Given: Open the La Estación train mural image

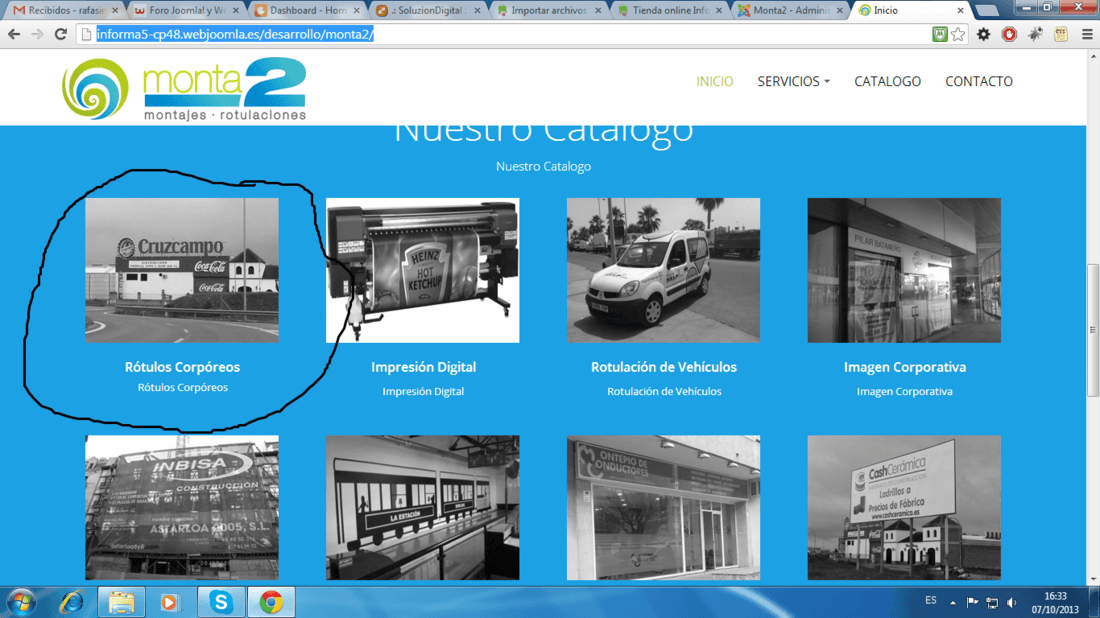Looking at the screenshot, I should click(x=422, y=508).
